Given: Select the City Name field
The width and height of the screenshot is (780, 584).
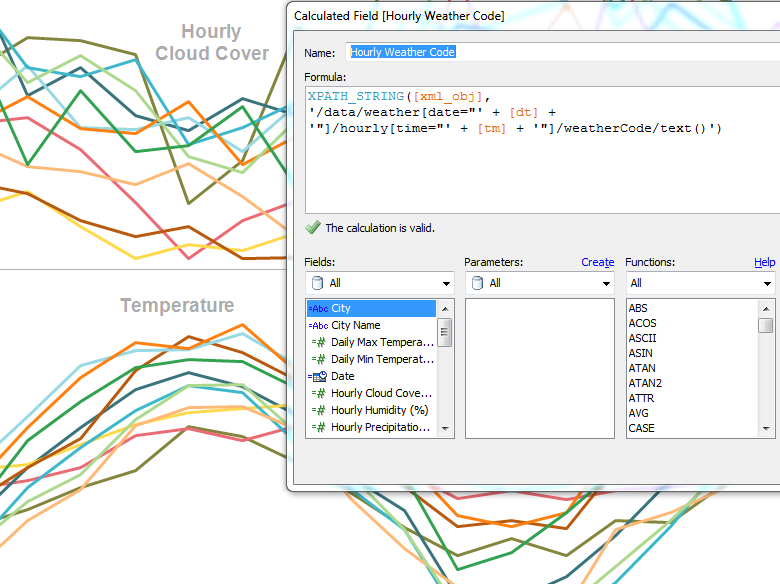Looking at the screenshot, I should click(x=371, y=325).
